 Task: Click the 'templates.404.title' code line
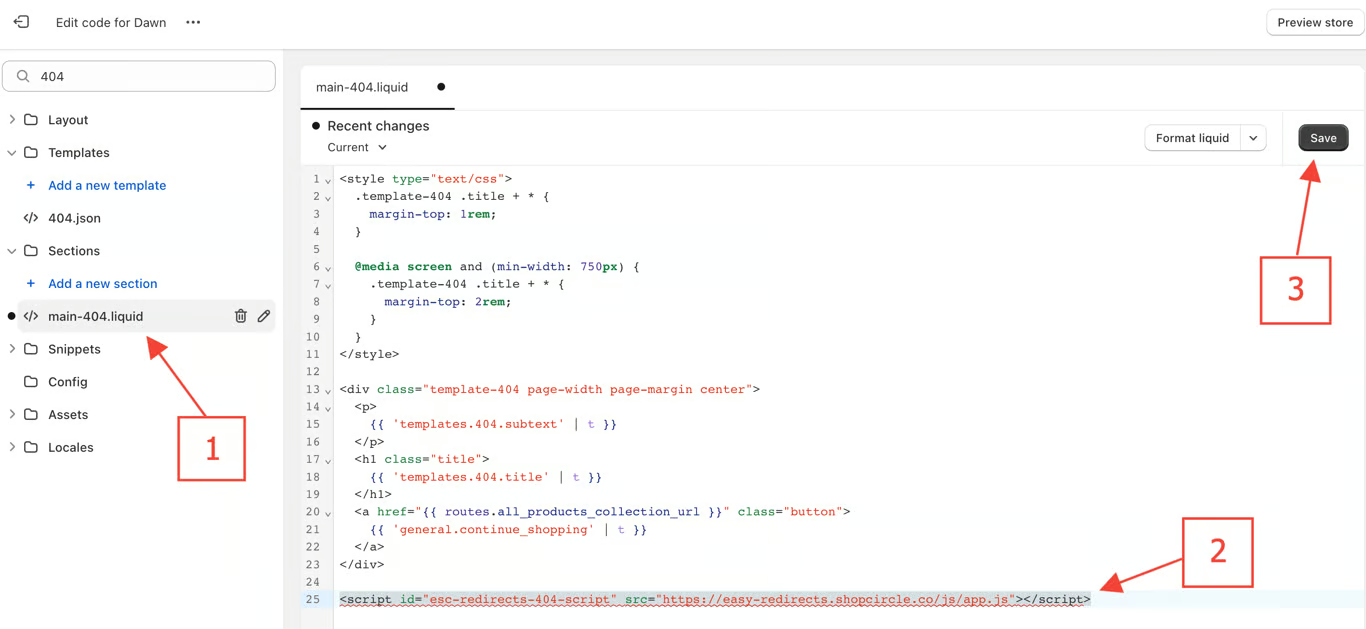coord(486,477)
